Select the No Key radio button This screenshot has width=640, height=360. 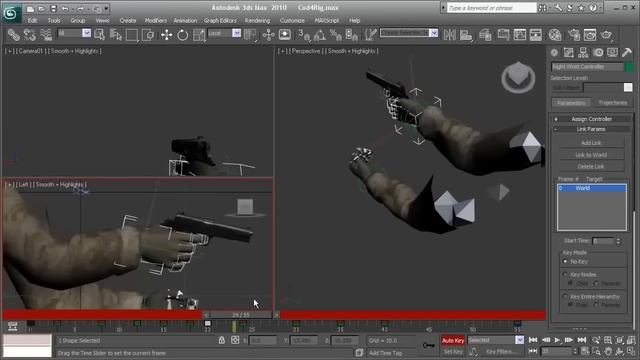point(565,261)
